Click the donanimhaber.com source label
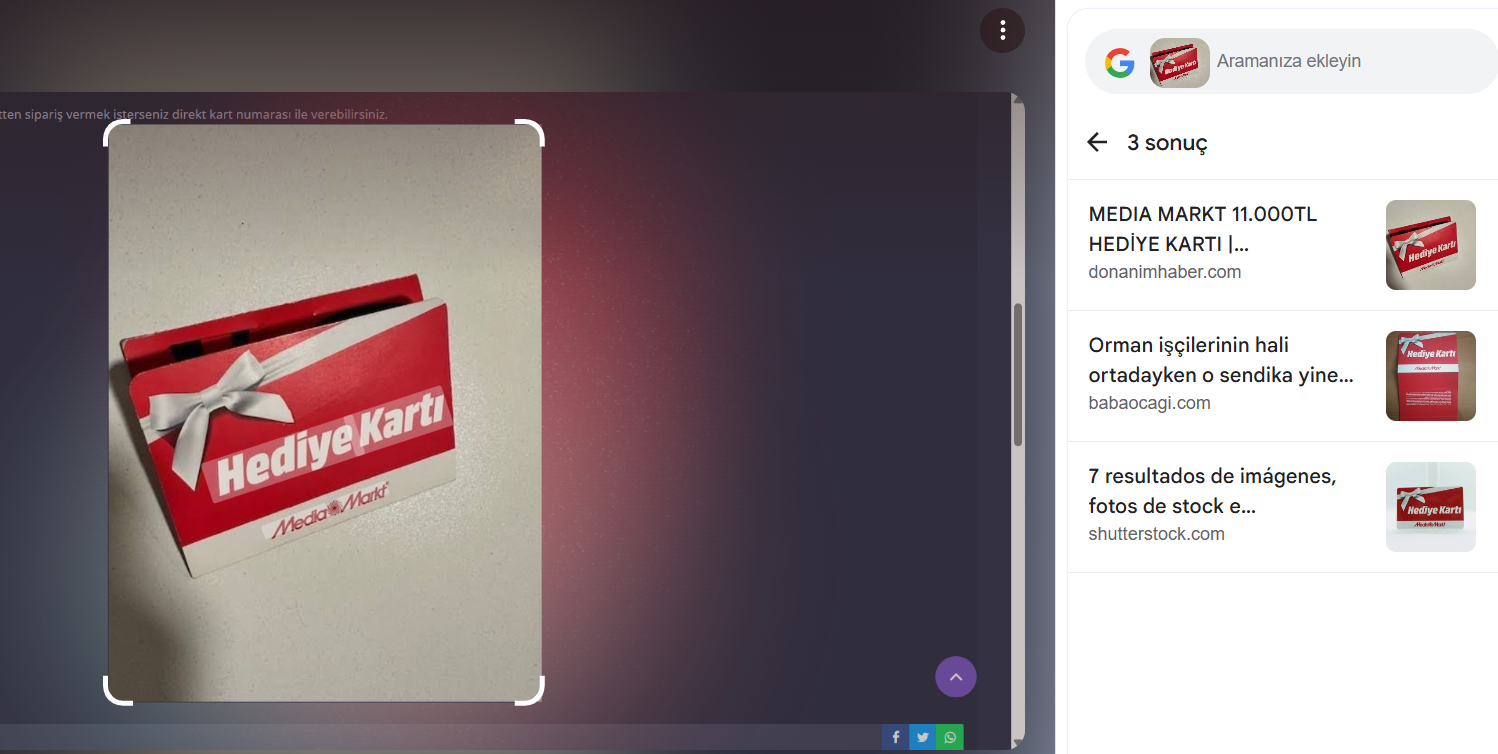Image resolution: width=1498 pixels, height=754 pixels. [1164, 272]
